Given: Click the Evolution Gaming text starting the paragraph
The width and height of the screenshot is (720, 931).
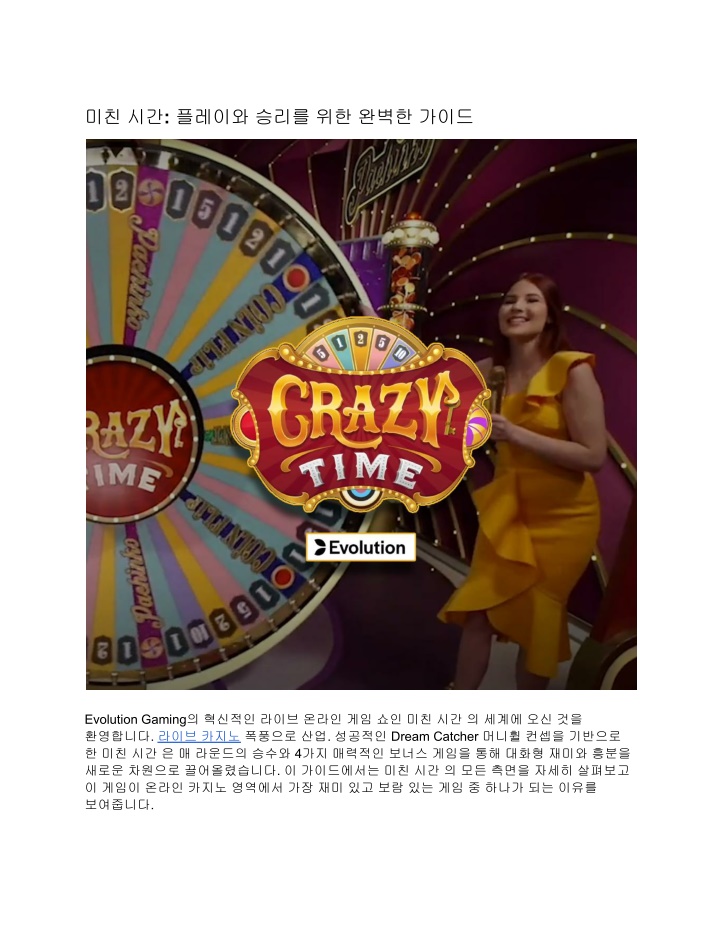Looking at the screenshot, I should pyautogui.click(x=136, y=720).
